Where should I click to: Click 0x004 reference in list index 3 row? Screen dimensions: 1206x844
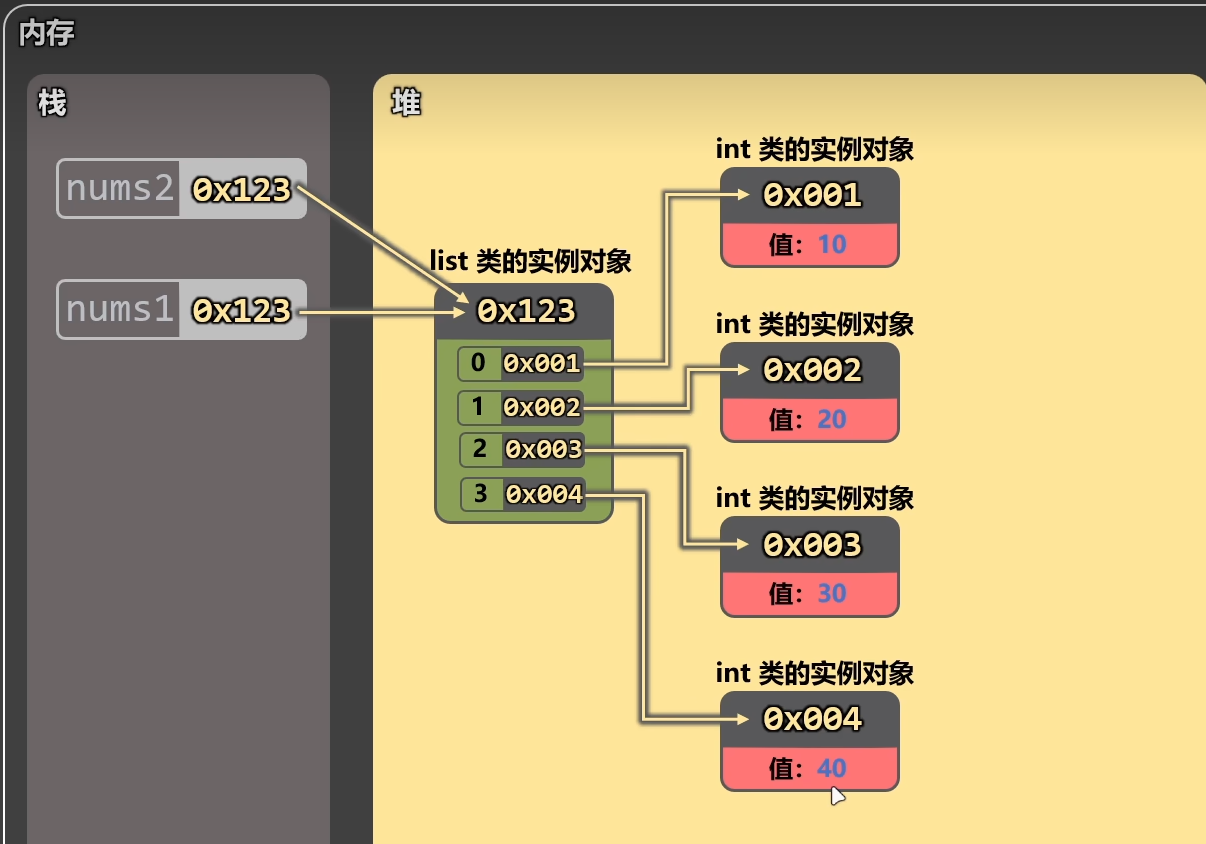pos(543,494)
